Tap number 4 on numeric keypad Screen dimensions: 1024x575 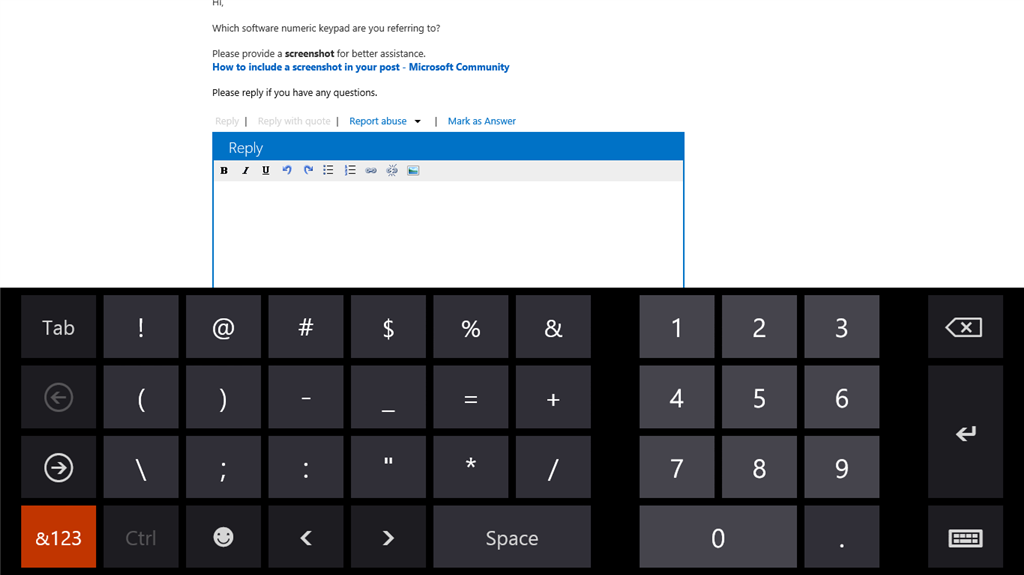[677, 397]
